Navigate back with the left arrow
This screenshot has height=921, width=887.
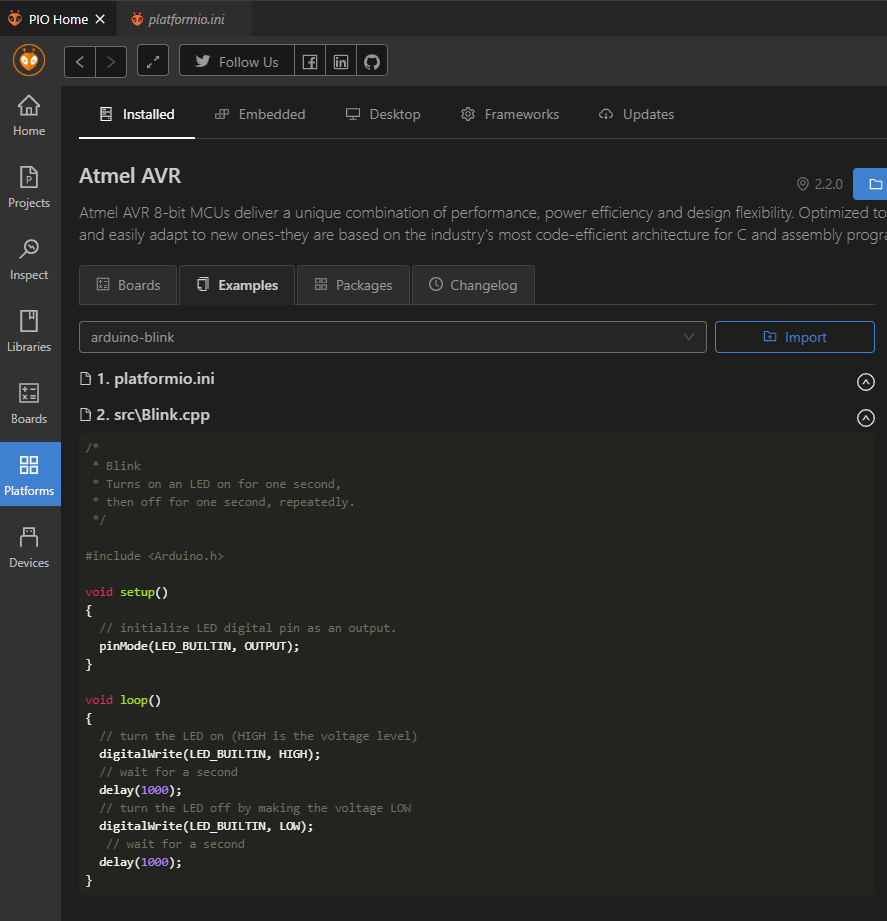coord(80,61)
